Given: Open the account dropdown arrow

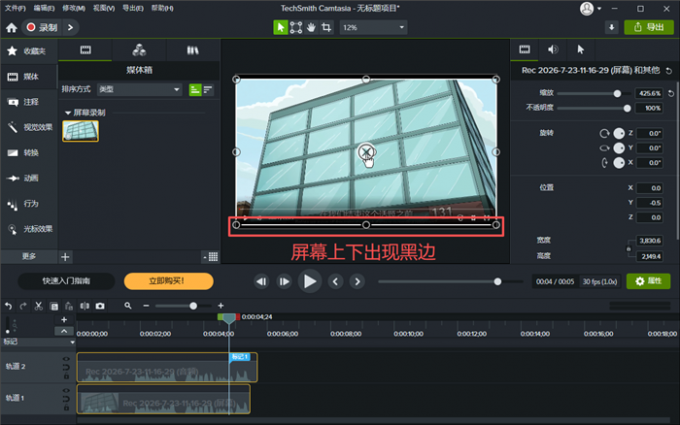Looking at the screenshot, I should pos(599,9).
